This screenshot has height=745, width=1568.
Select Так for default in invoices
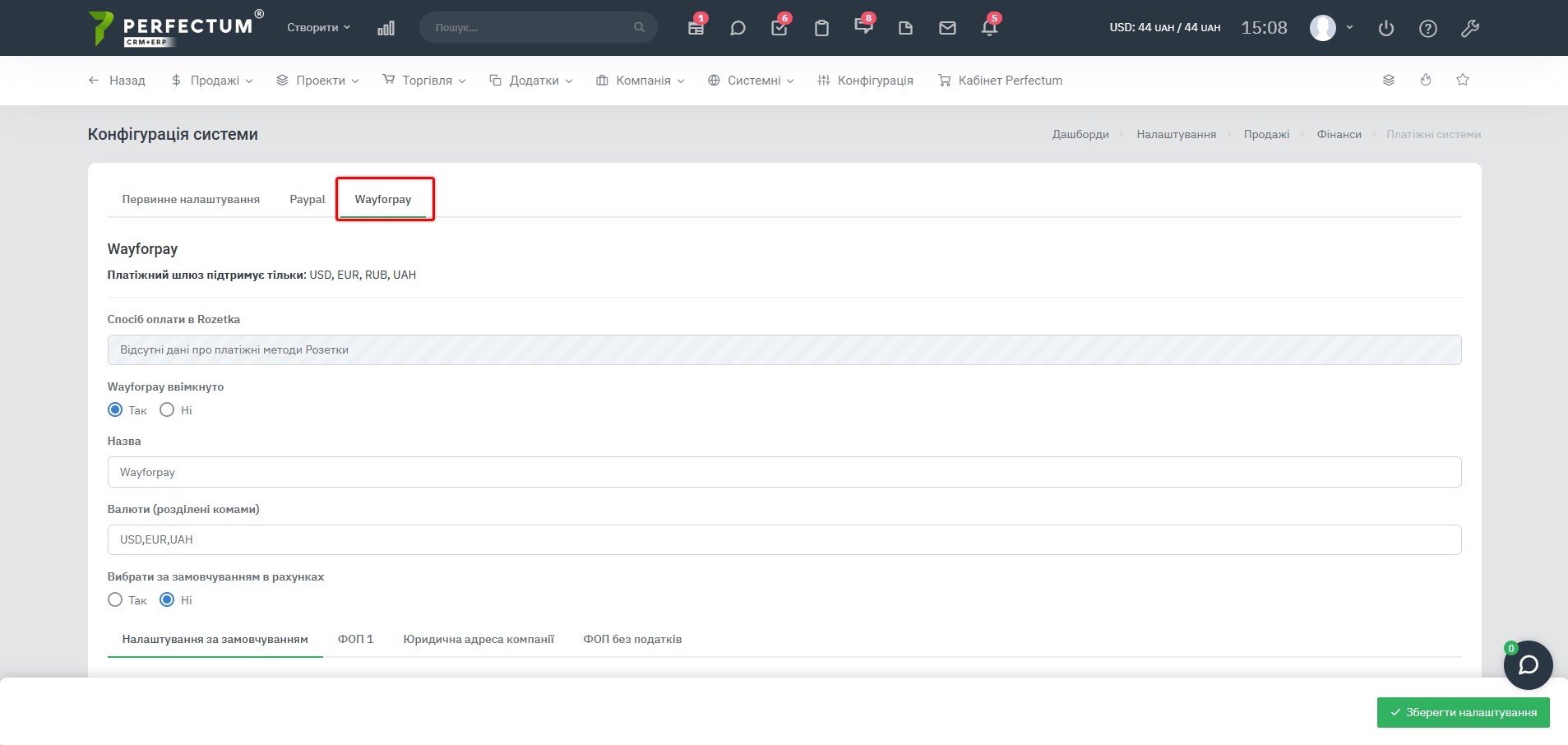click(115, 599)
